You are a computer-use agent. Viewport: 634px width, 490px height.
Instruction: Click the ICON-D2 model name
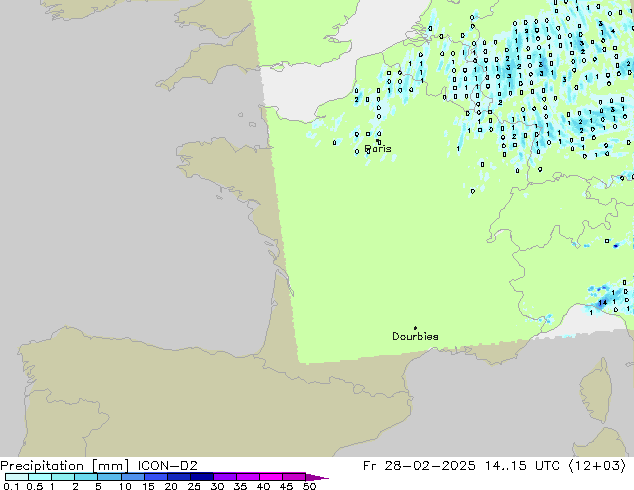[167, 466]
